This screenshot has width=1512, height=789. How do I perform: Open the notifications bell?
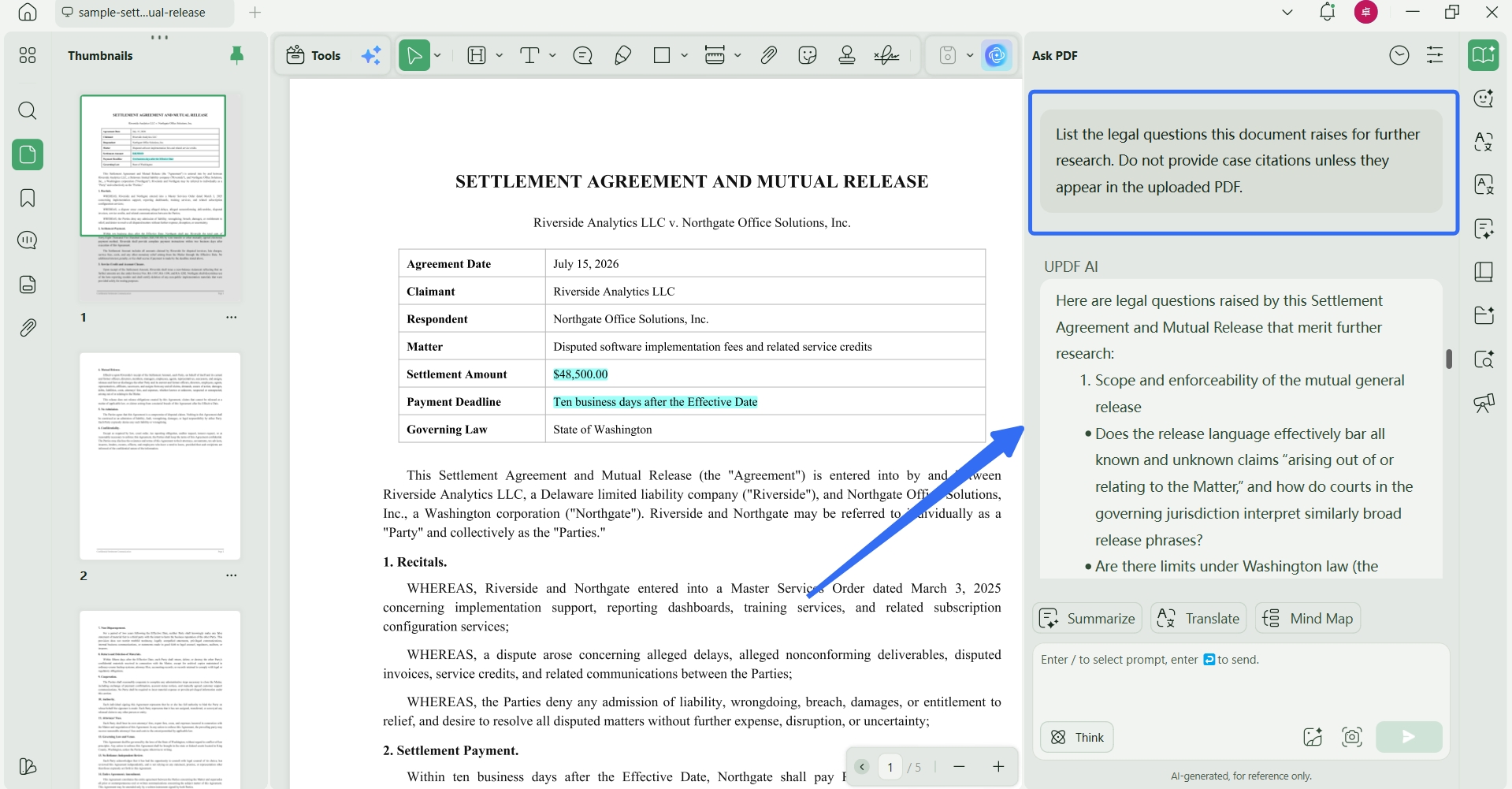[1328, 12]
